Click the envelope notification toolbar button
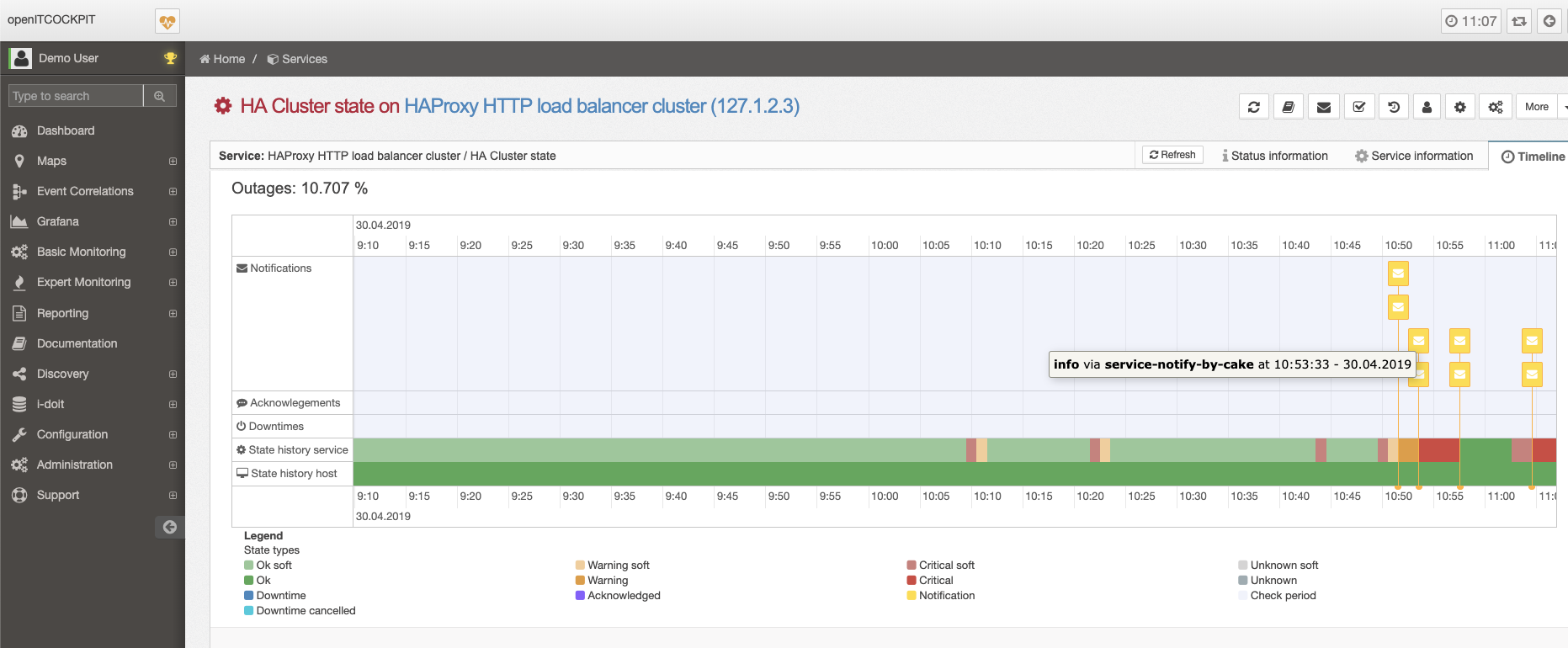This screenshot has width=1568, height=648. [1324, 107]
